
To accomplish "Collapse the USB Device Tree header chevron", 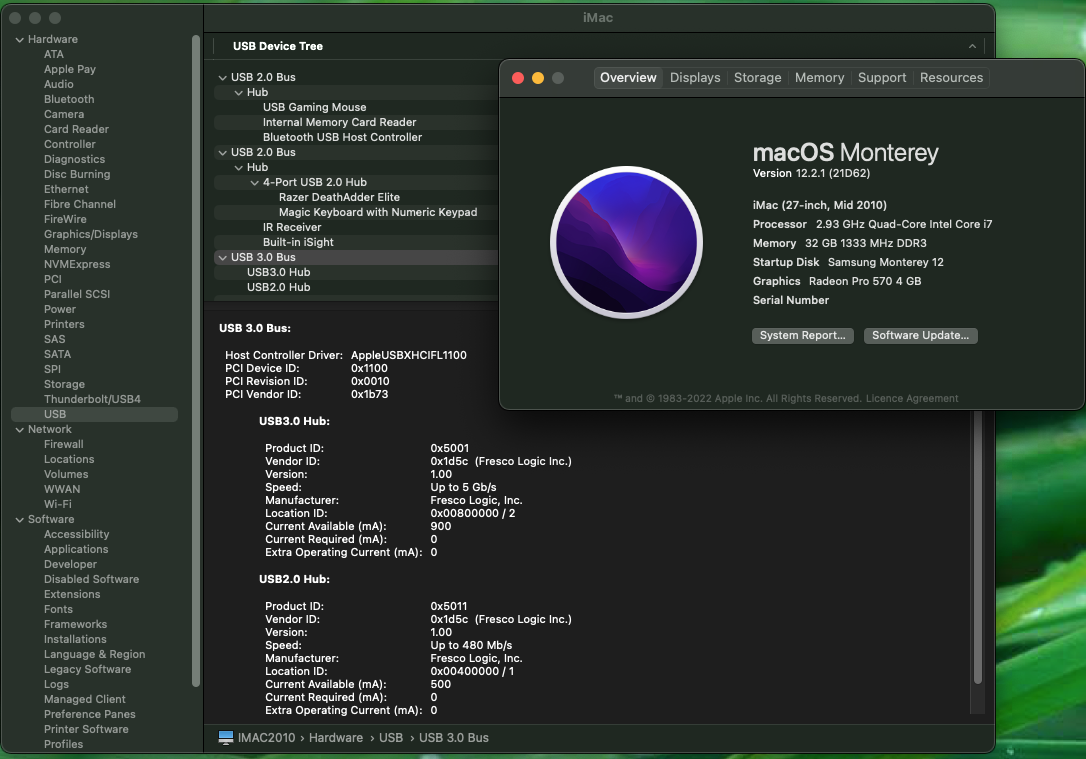I will click(972, 47).
